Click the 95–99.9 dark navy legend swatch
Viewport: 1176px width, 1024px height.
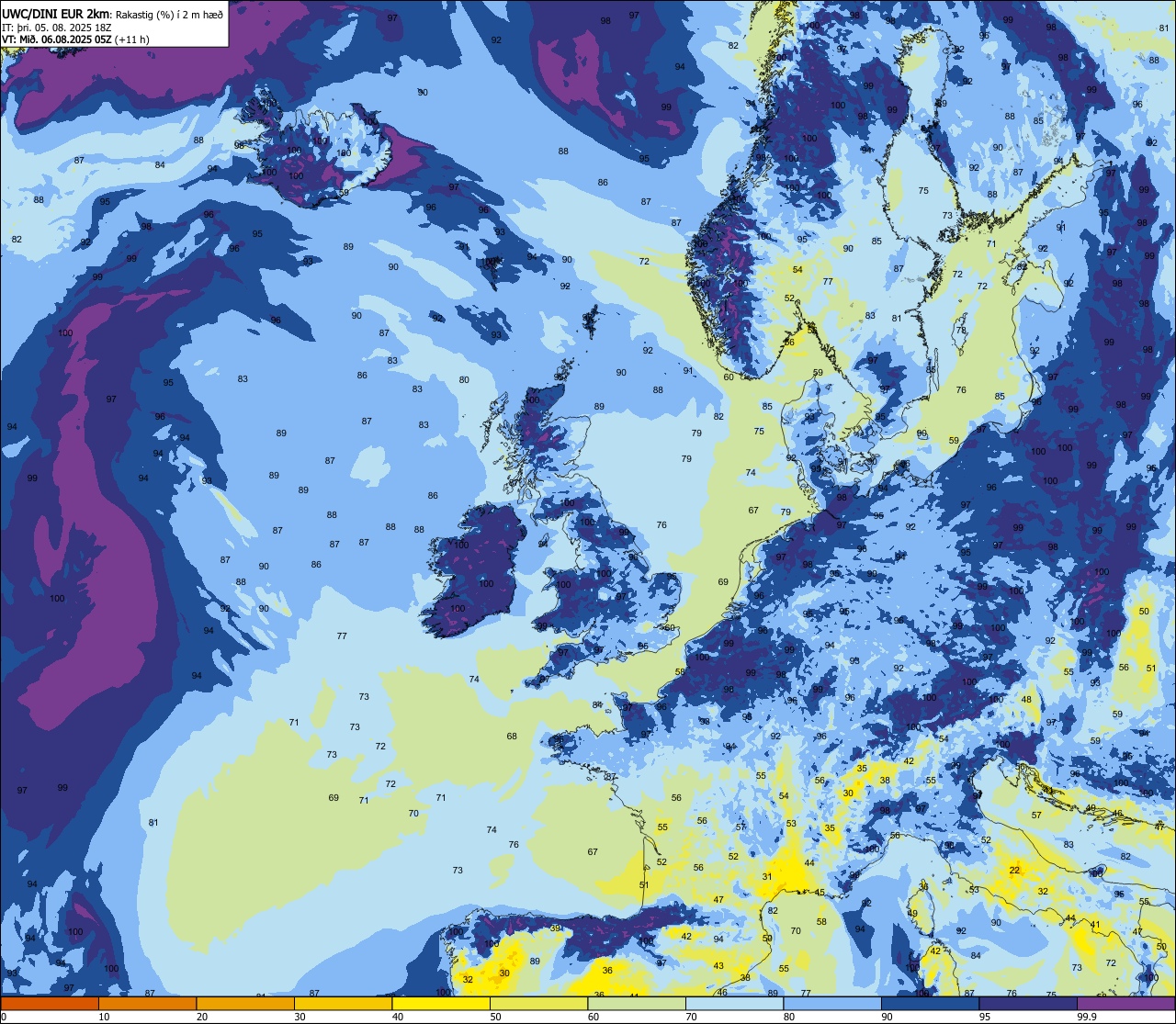pos(1028,1003)
